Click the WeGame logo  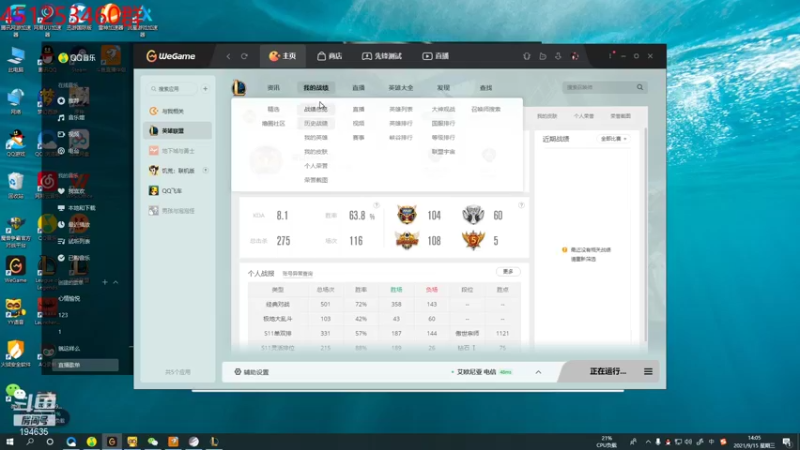point(171,56)
